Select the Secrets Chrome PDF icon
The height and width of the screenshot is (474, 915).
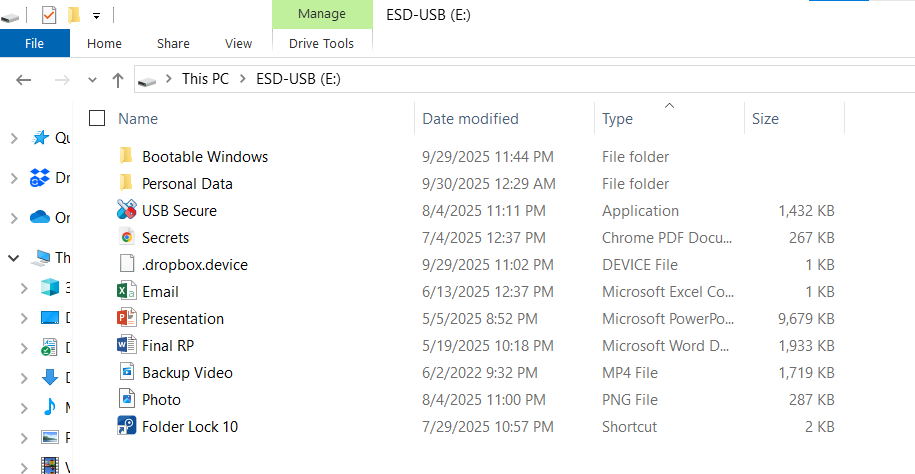point(127,237)
